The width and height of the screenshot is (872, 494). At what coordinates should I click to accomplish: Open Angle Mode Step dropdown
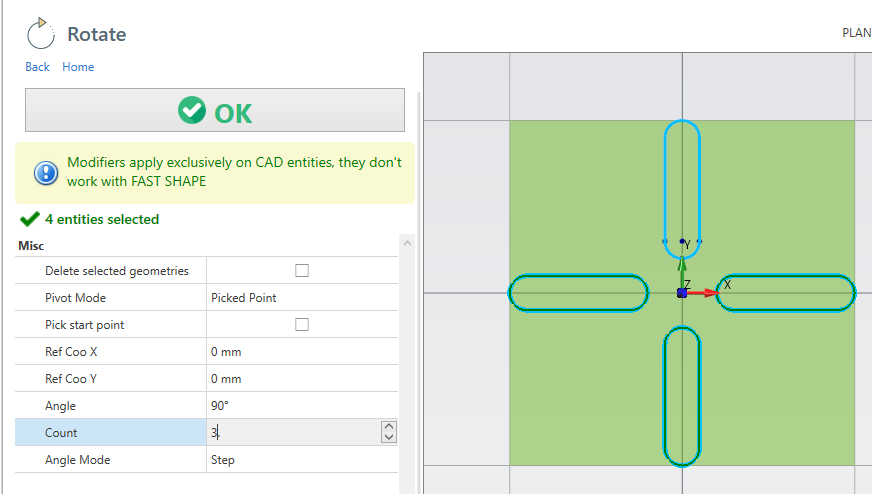(302, 460)
